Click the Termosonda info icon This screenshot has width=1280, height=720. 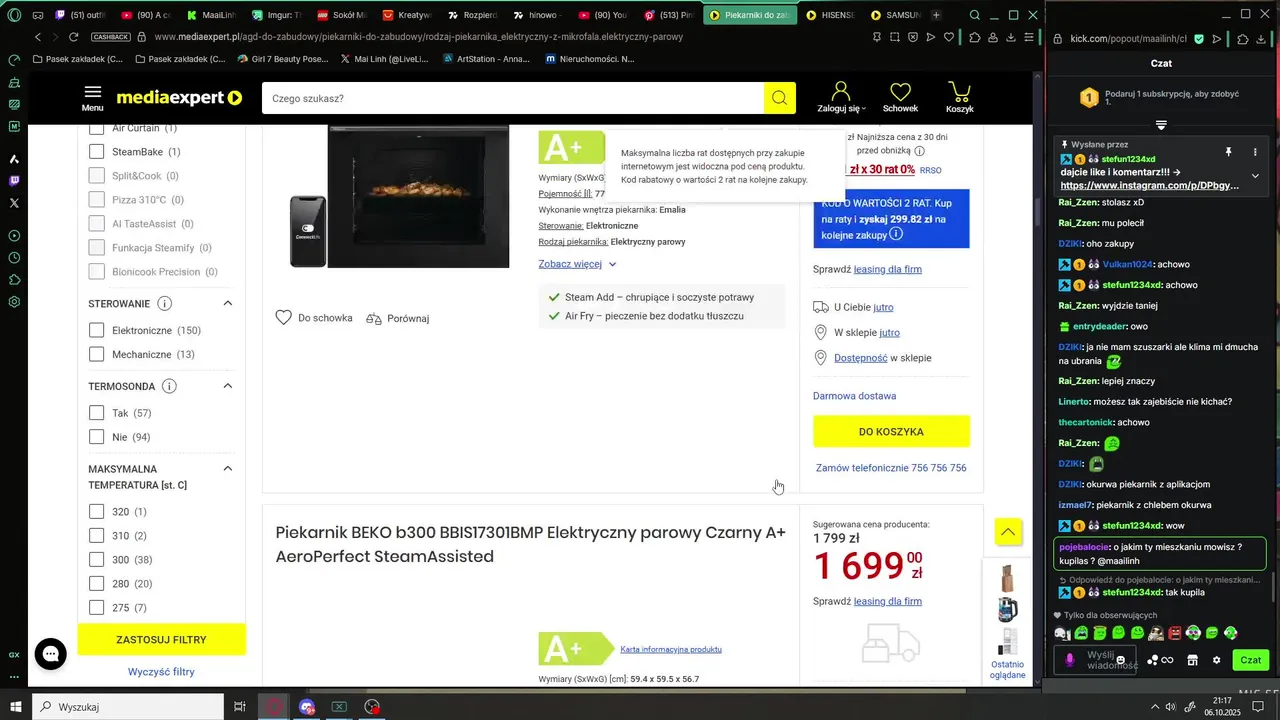(x=169, y=386)
